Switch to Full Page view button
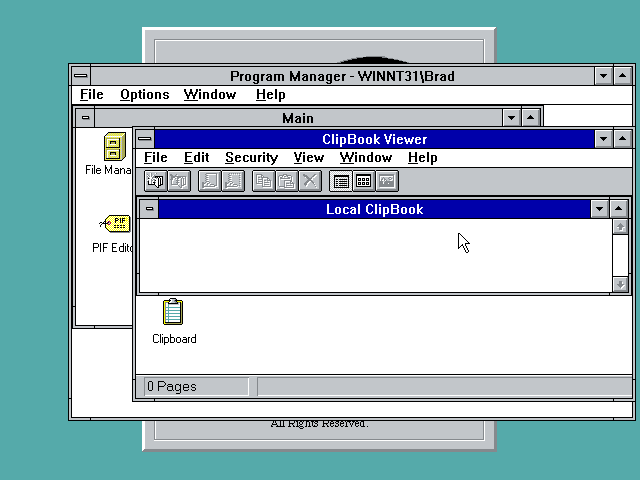Screen dimensions: 640x480 [387, 181]
